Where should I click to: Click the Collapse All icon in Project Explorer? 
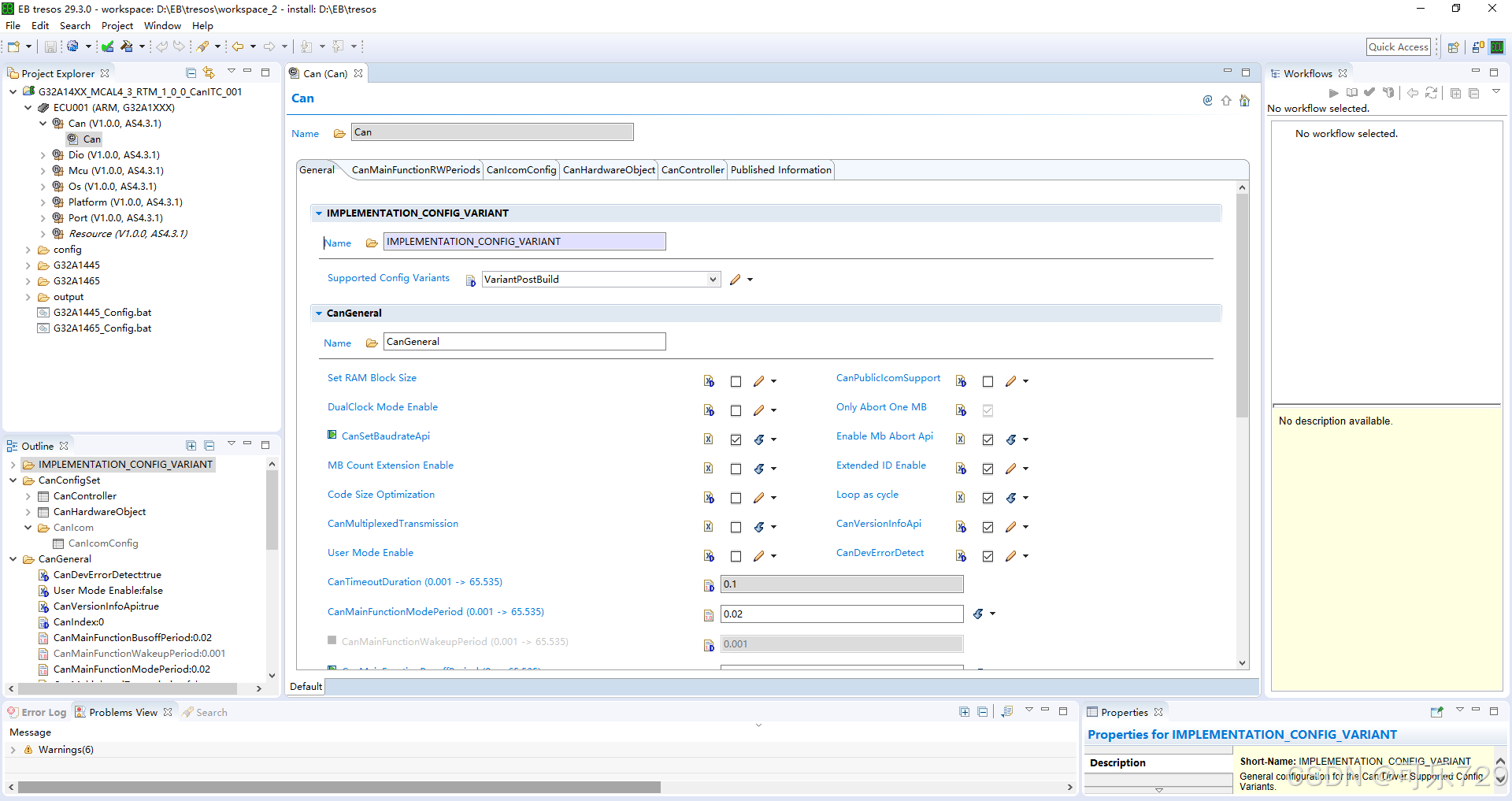coord(191,72)
